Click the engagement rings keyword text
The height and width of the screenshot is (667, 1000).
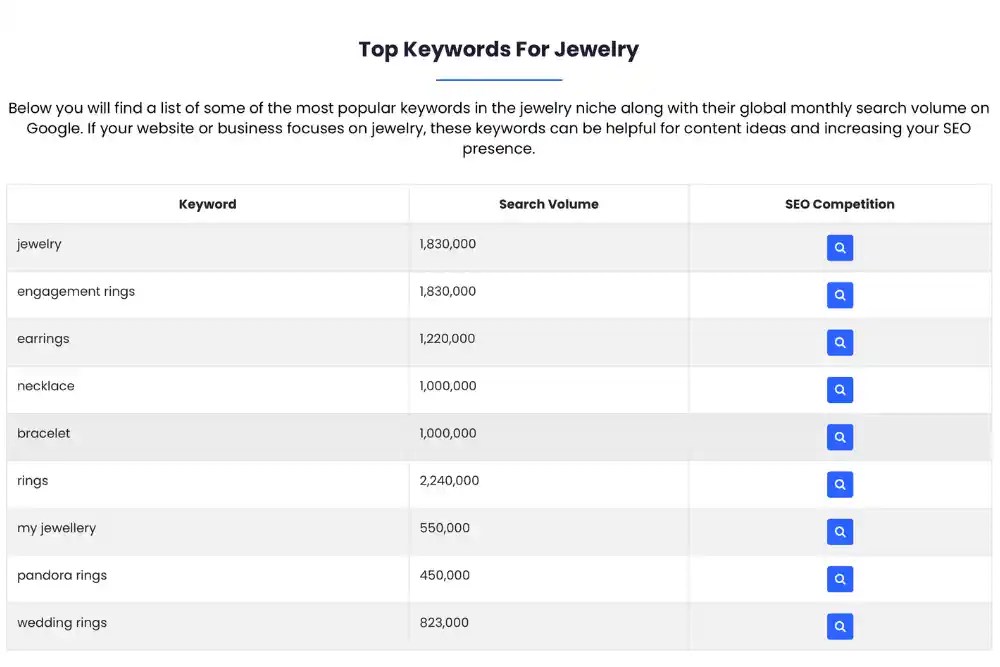pos(76,292)
